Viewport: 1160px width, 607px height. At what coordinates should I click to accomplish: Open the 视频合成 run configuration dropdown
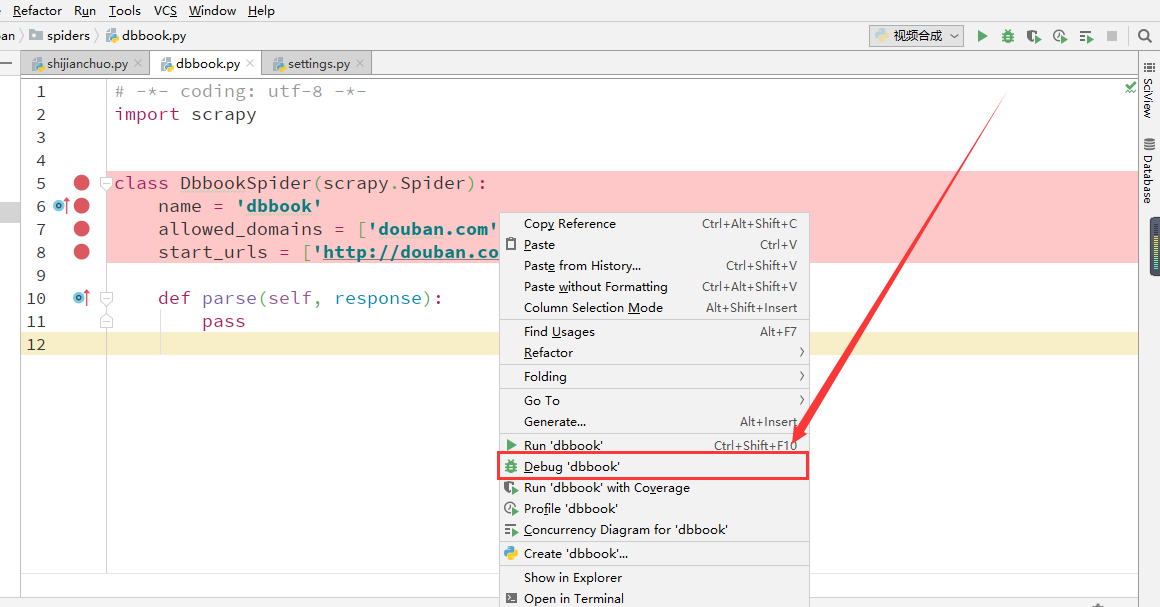(x=917, y=36)
